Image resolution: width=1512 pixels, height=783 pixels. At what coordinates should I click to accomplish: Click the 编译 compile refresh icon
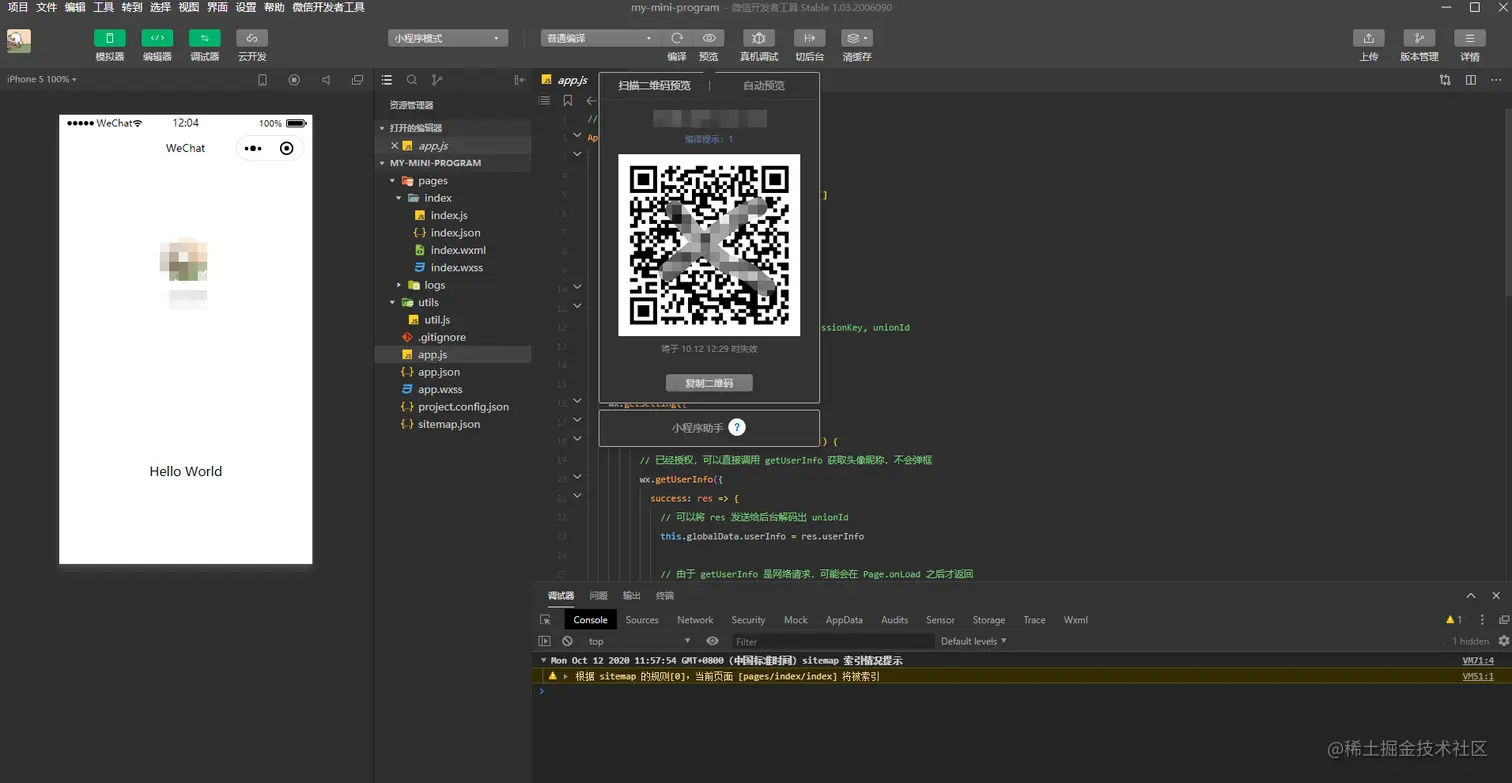(x=677, y=38)
